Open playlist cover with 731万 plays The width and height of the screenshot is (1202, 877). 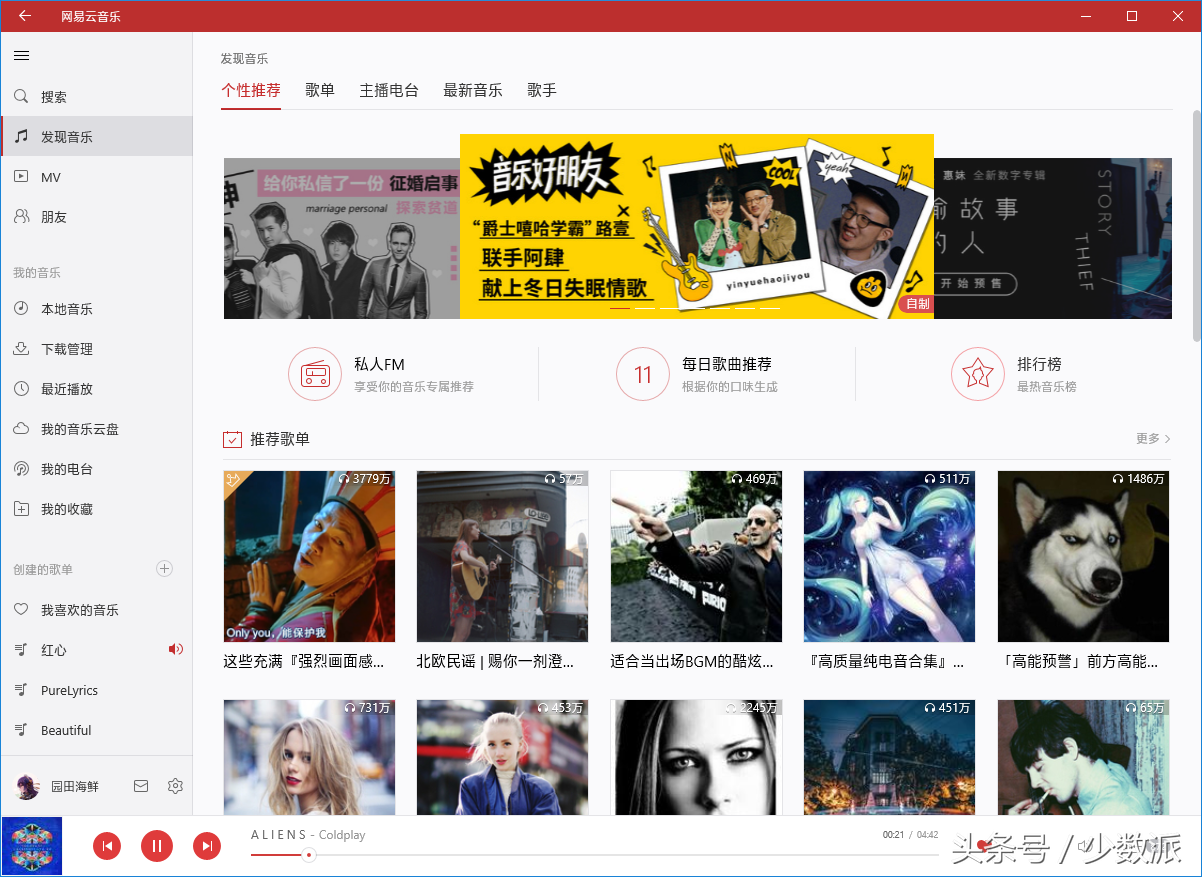point(309,757)
